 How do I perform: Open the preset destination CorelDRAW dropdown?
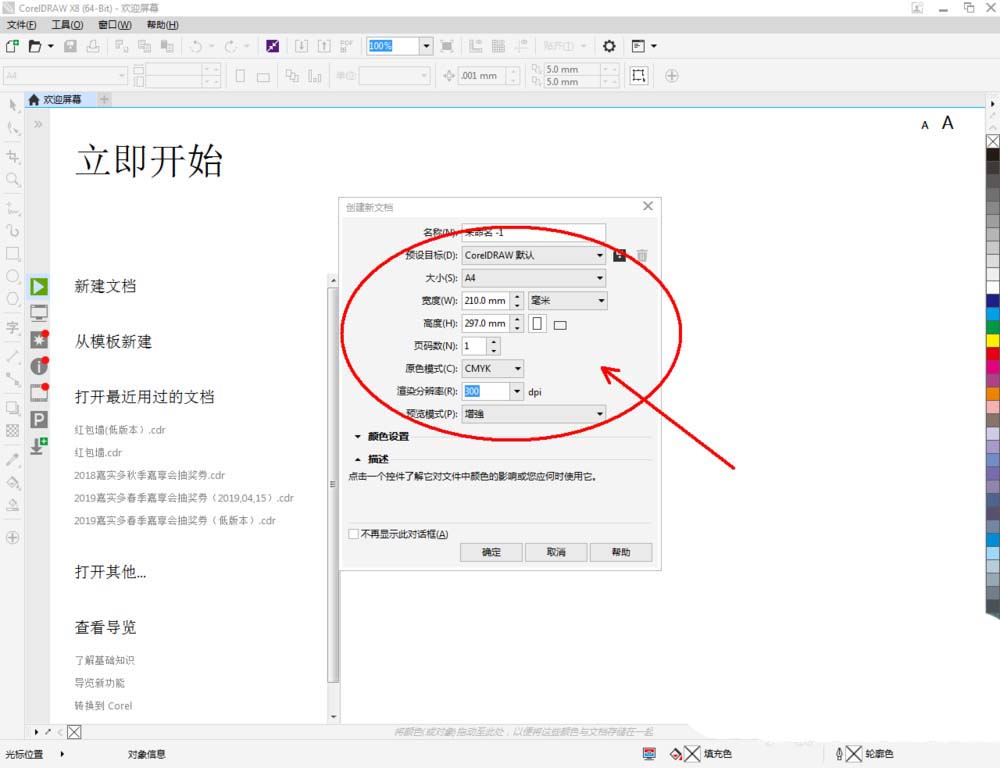pyautogui.click(x=534, y=255)
